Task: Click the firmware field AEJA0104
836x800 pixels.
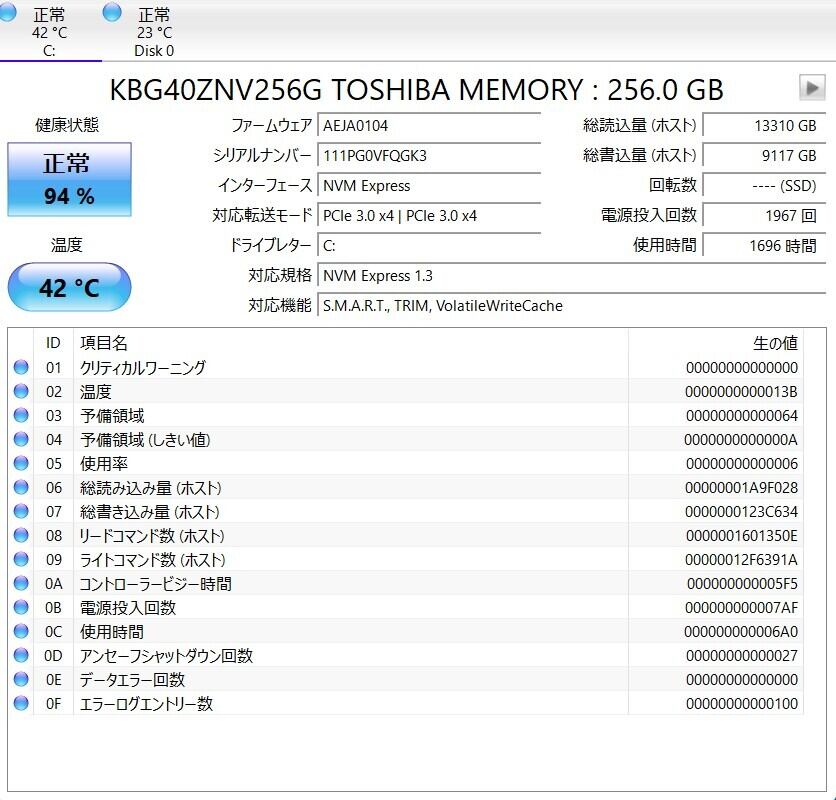Action: pyautogui.click(x=429, y=126)
